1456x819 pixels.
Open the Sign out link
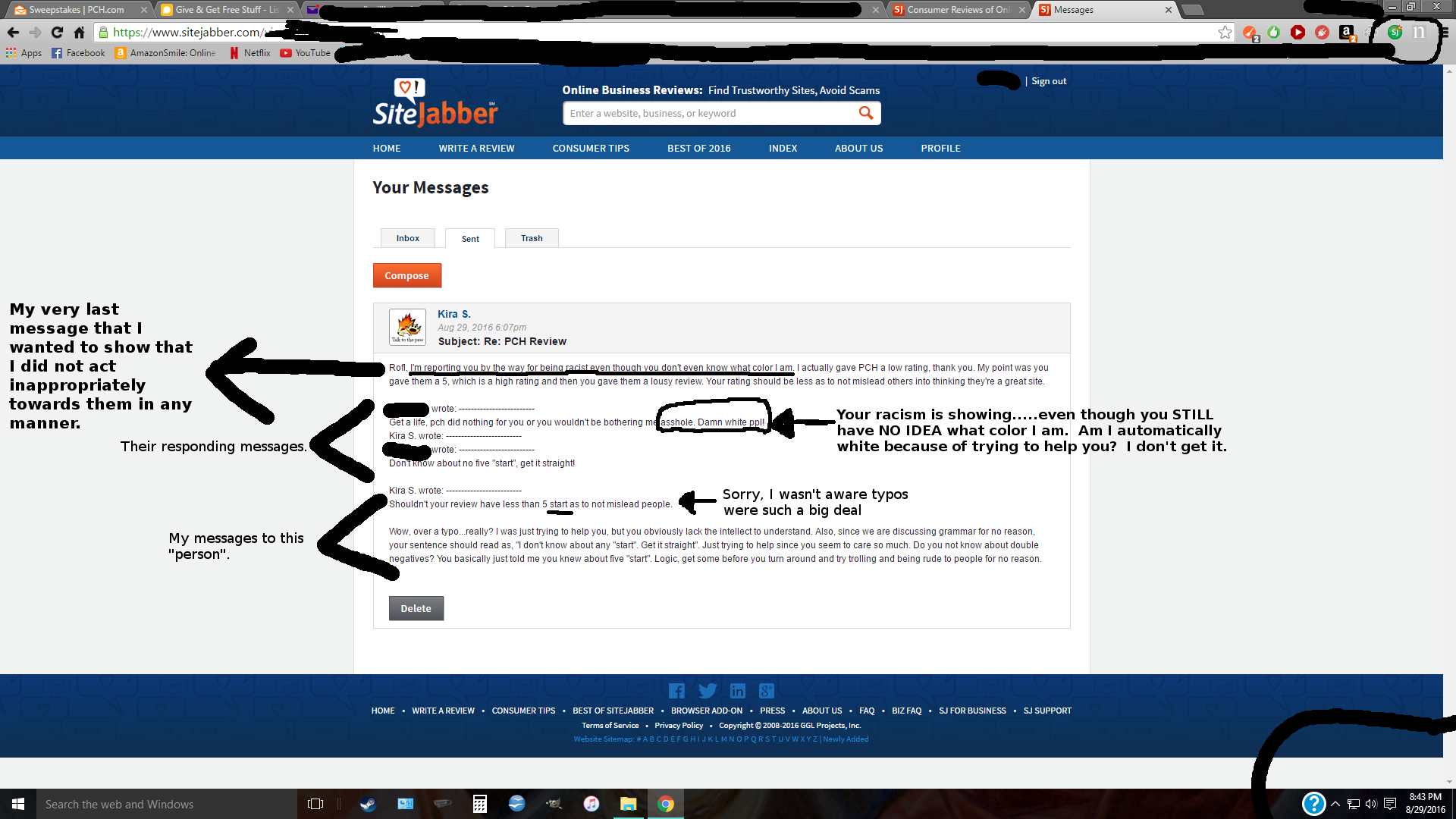[1048, 81]
